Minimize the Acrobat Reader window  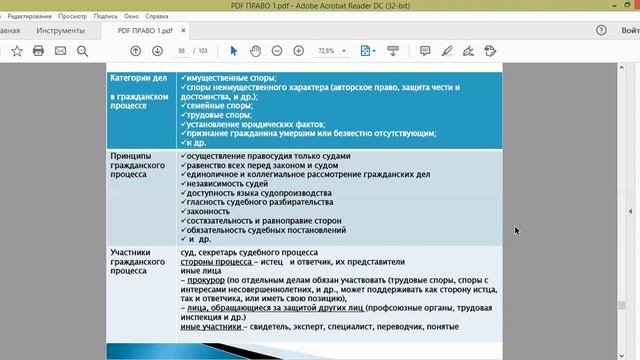click(614, 5)
